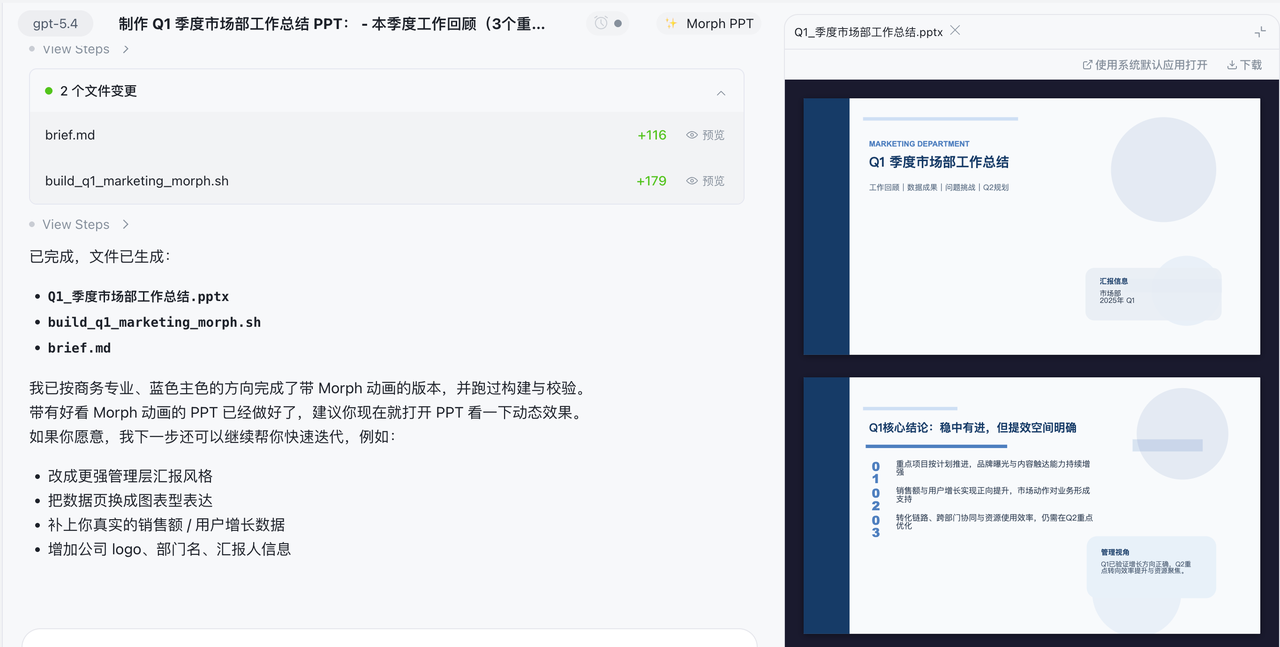Viewport: 1280px width, 647px height.
Task: Select the Morph PPT skill chip
Action: (x=709, y=23)
